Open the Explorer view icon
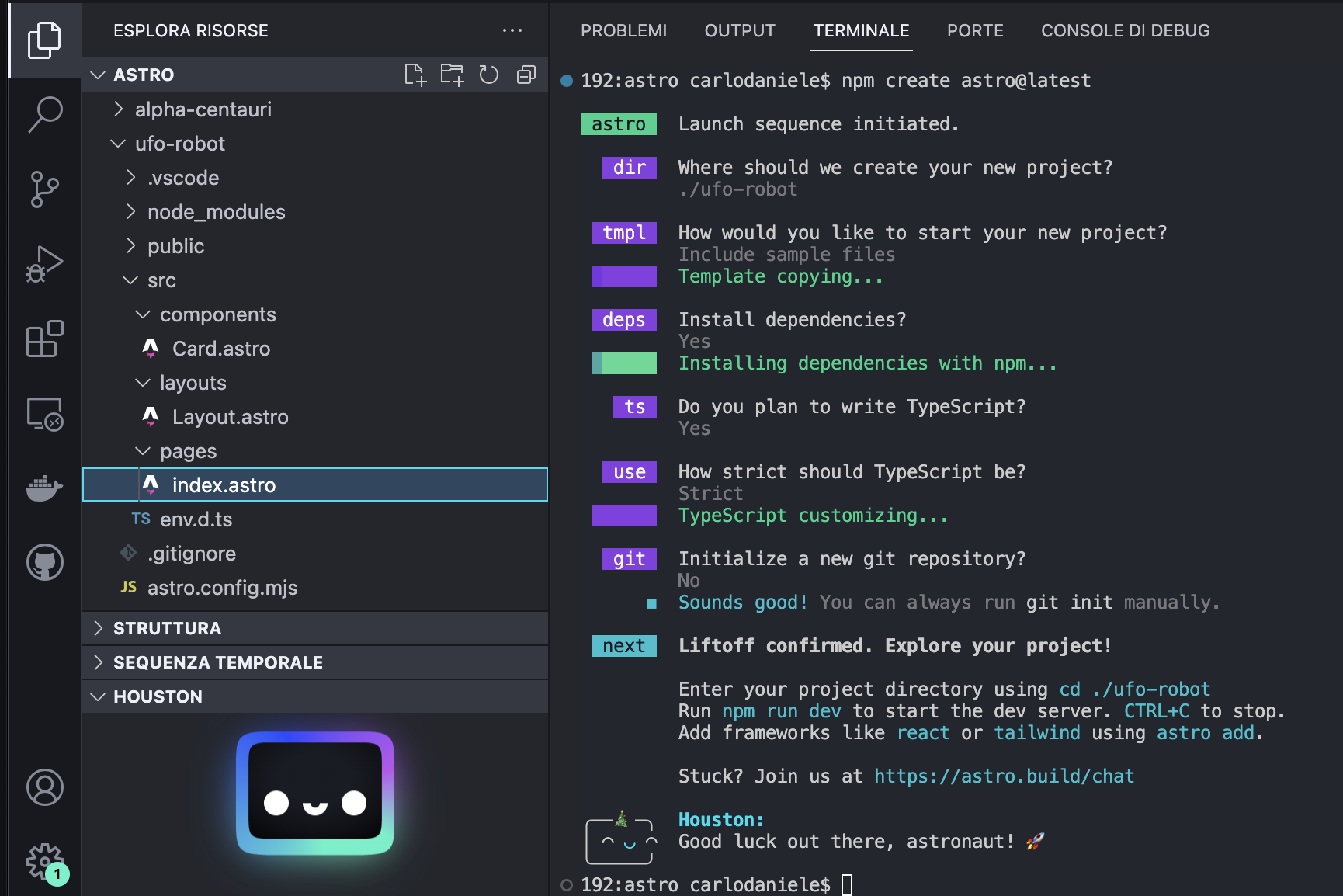Image resolution: width=1343 pixels, height=896 pixels. [44, 40]
